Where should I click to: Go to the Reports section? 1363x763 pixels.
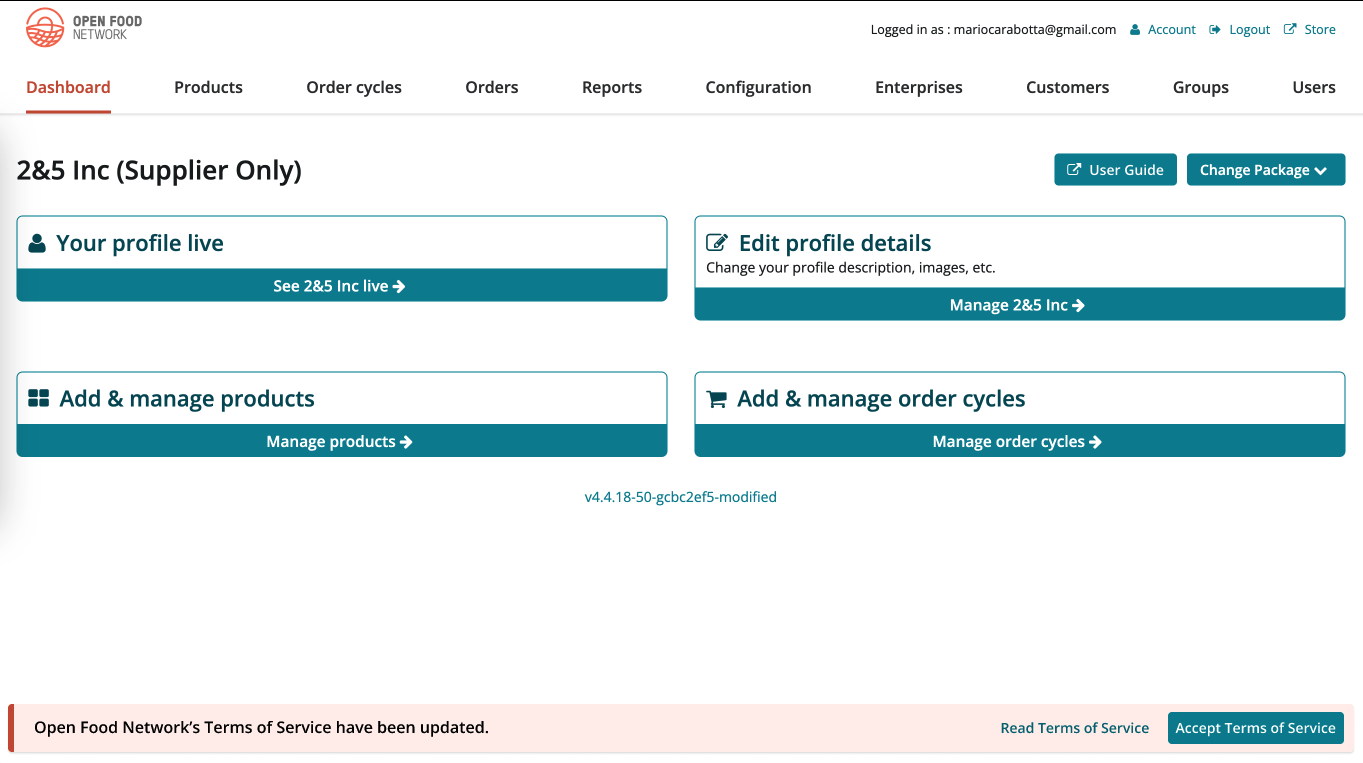tap(611, 87)
